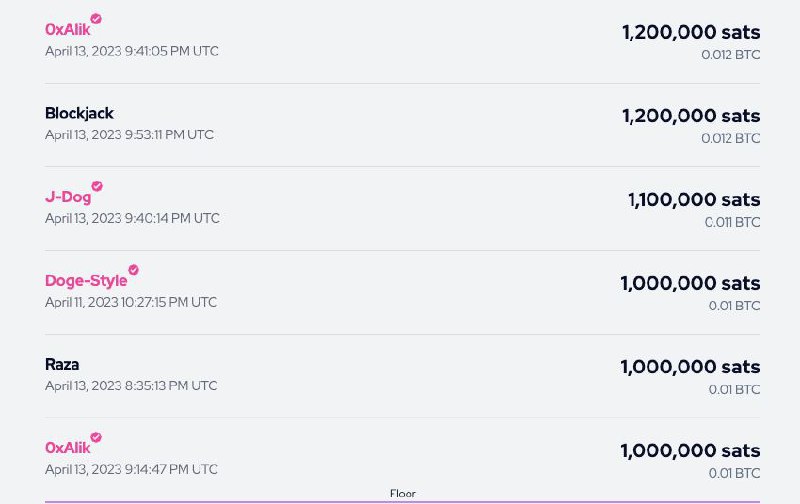Click verified checkmark beside Doge-Style
Image resolution: width=800 pixels, height=504 pixels.
(x=133, y=270)
